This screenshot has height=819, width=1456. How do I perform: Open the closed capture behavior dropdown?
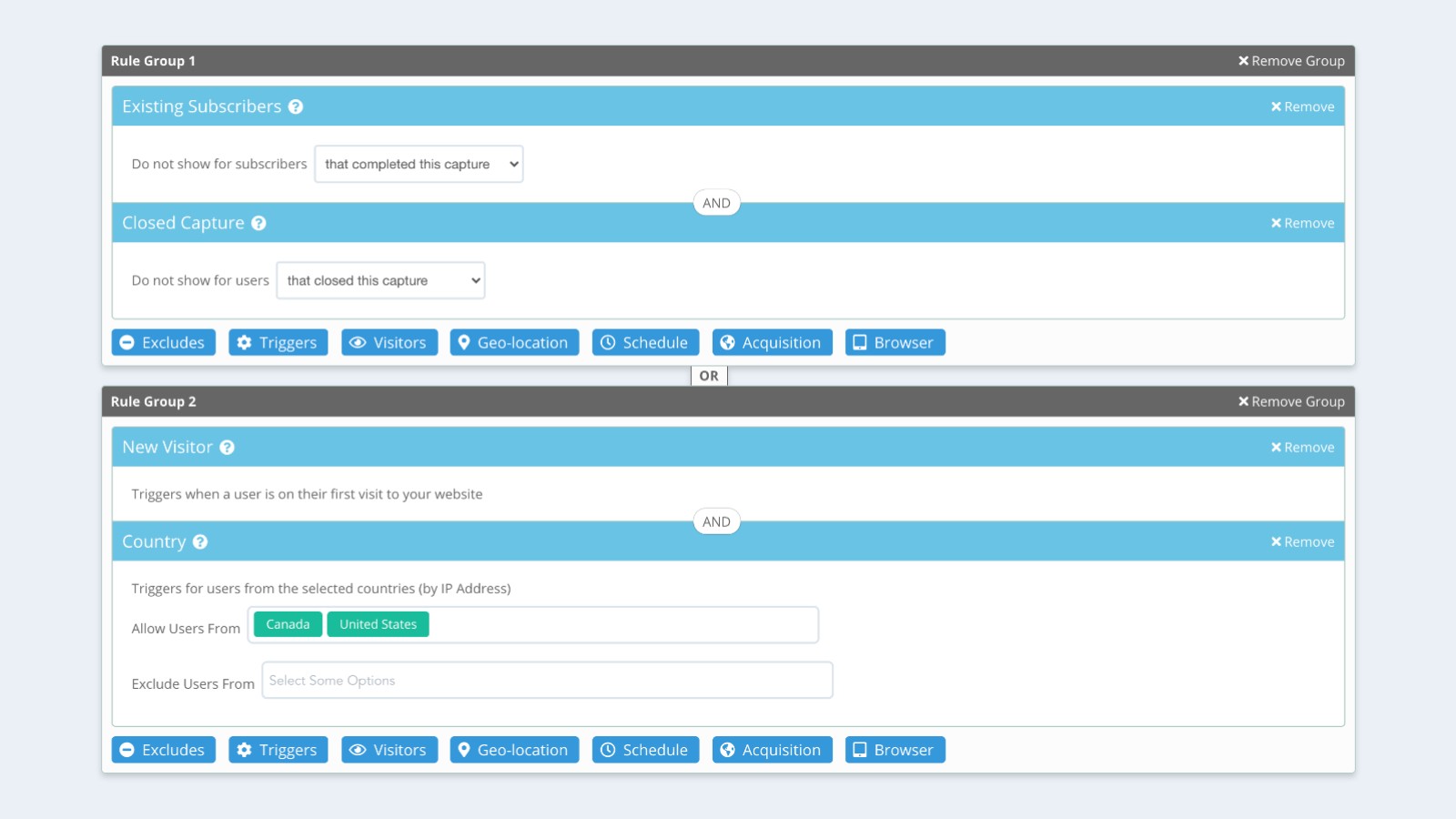click(380, 280)
